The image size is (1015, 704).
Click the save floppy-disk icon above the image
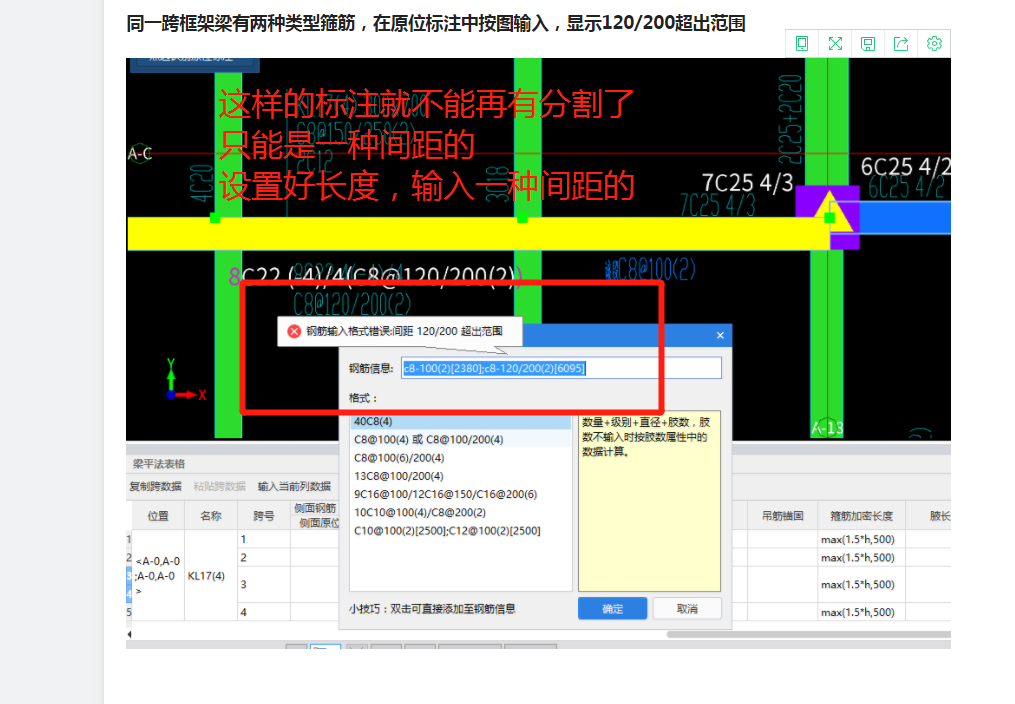click(x=868, y=43)
